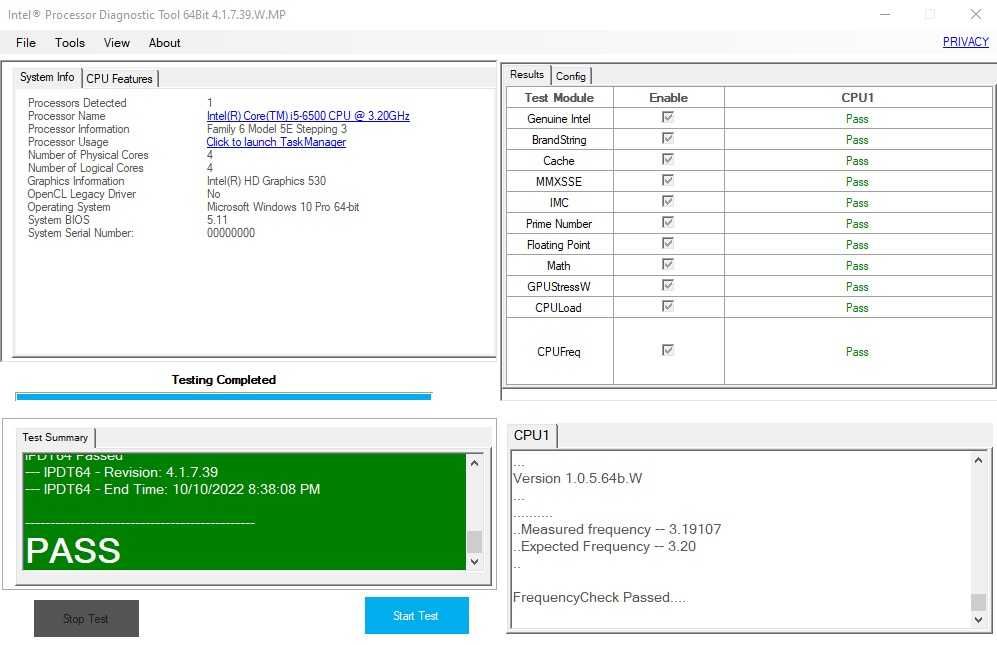Open the Test Summary tab
This screenshot has height=645, width=997.
55,438
